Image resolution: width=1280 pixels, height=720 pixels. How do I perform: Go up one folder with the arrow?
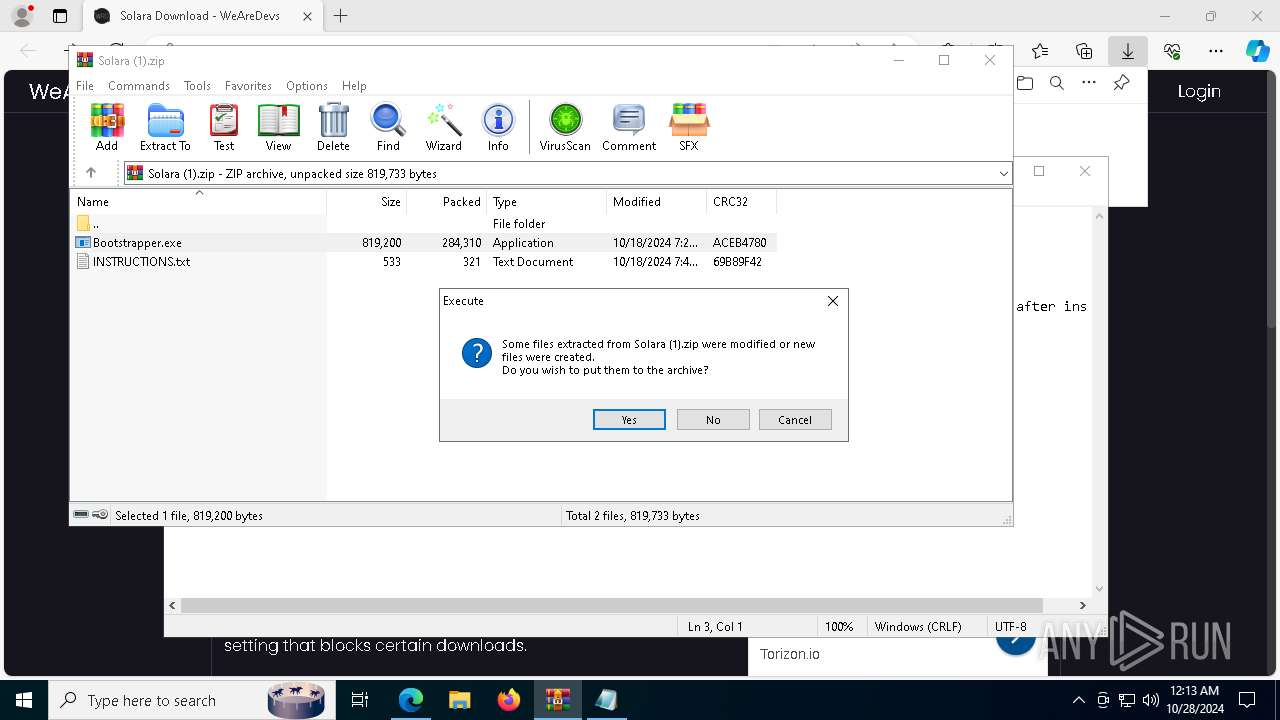[x=91, y=173]
